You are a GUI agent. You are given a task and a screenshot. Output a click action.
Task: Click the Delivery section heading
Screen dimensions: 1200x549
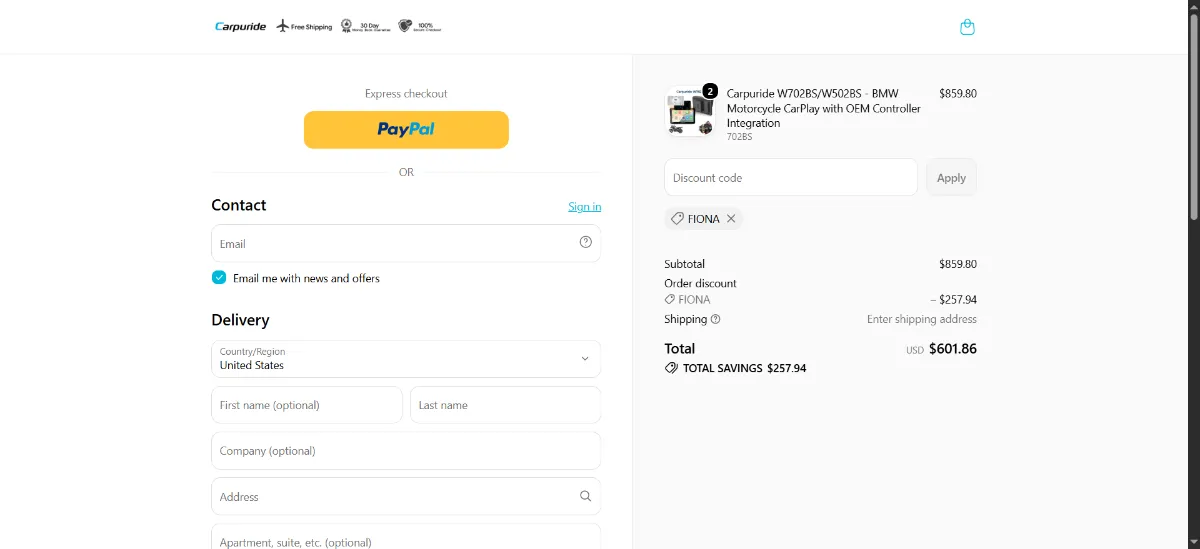click(240, 320)
